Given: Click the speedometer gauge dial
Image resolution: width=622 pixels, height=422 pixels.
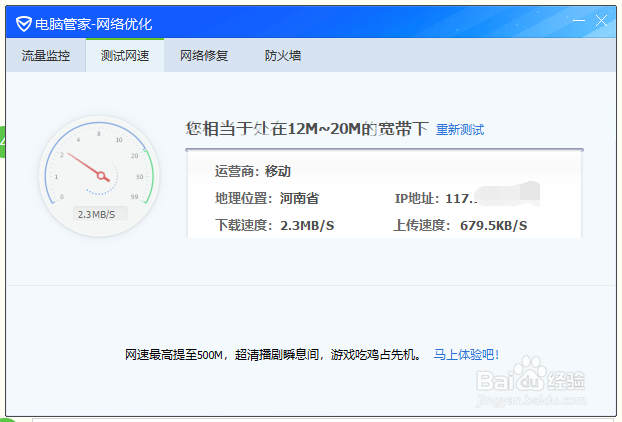Looking at the screenshot, I should pos(99,176).
